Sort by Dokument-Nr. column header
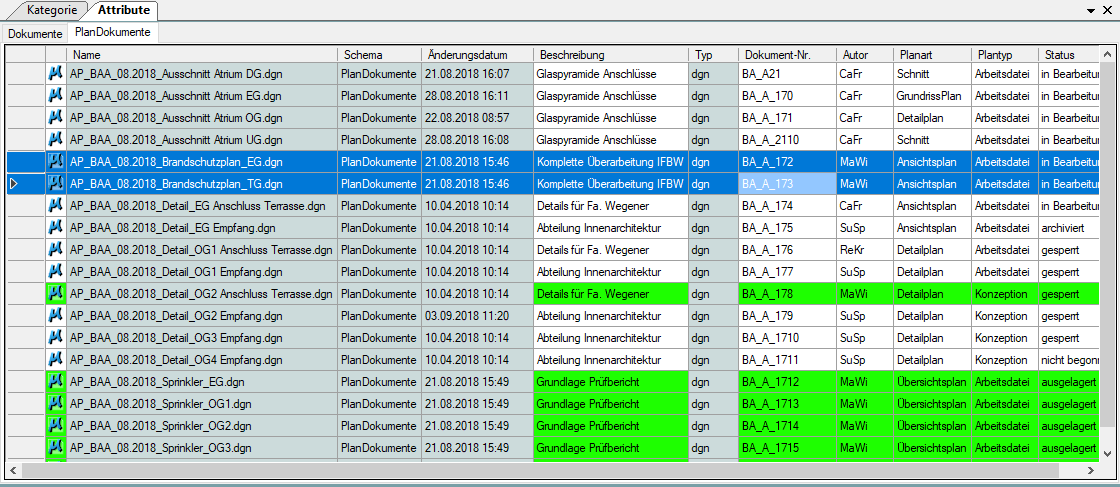 pos(787,55)
